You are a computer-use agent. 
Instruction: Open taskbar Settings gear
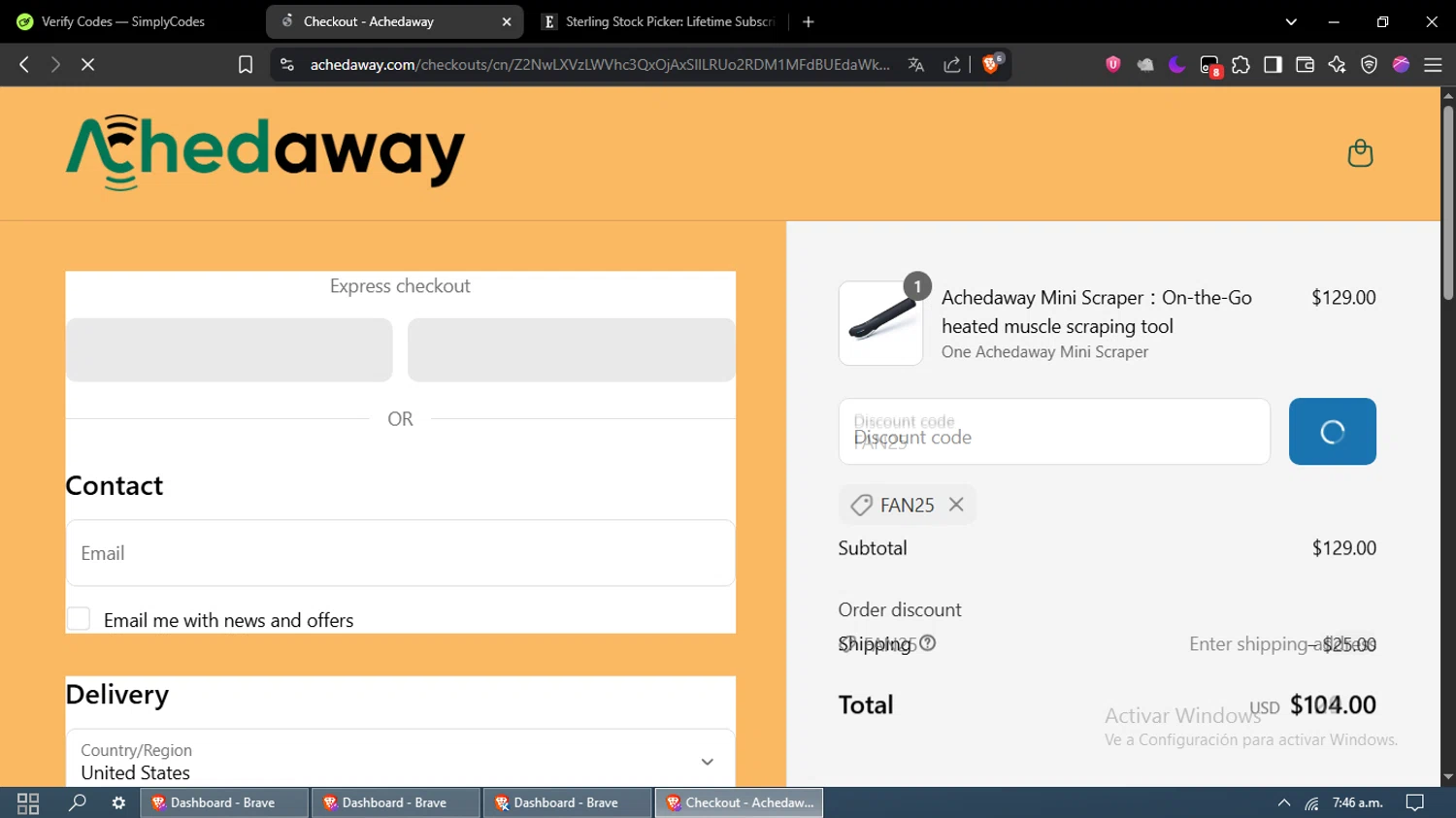(x=118, y=802)
